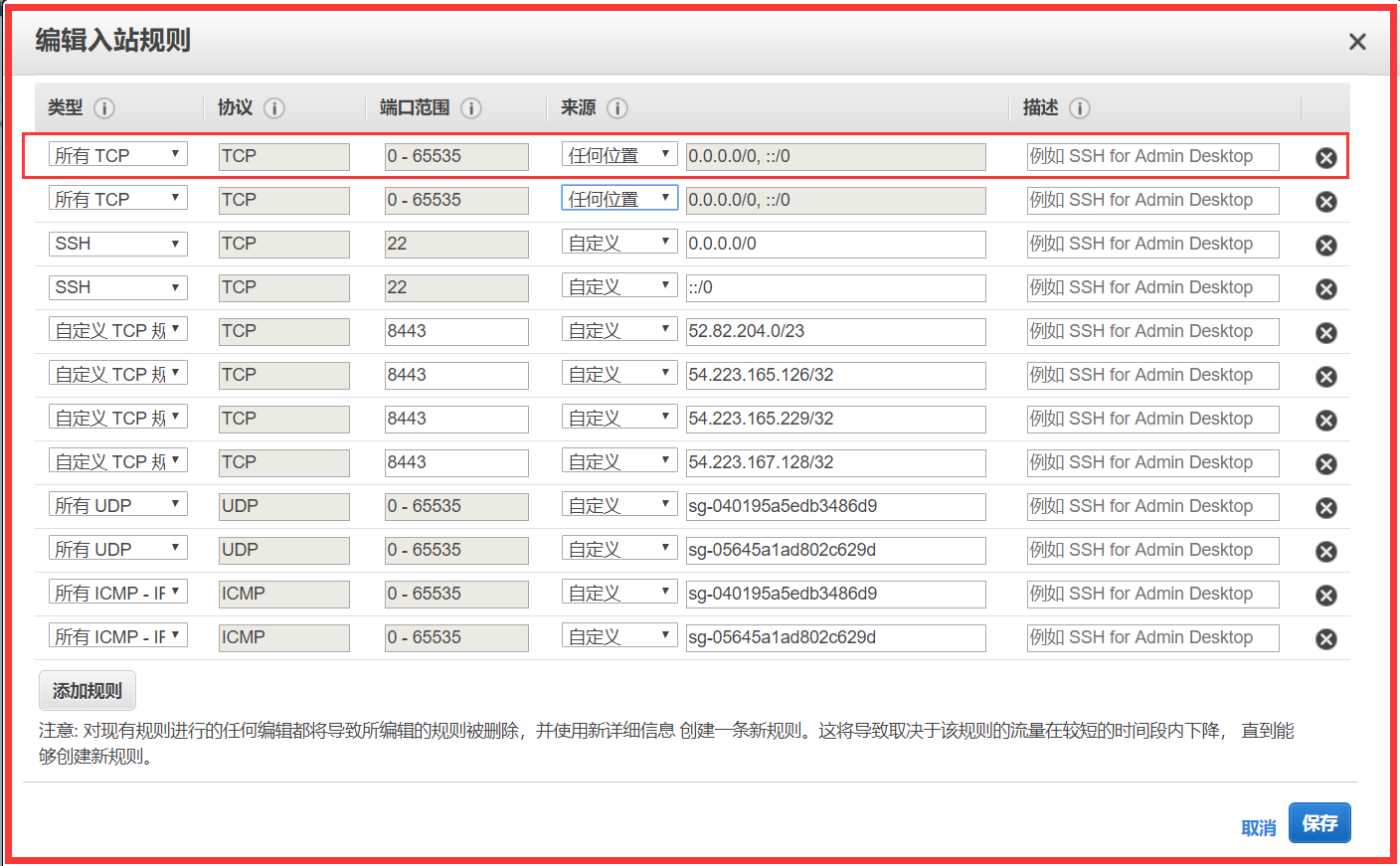Click the info icon next to 协议 header

pyautogui.click(x=275, y=108)
